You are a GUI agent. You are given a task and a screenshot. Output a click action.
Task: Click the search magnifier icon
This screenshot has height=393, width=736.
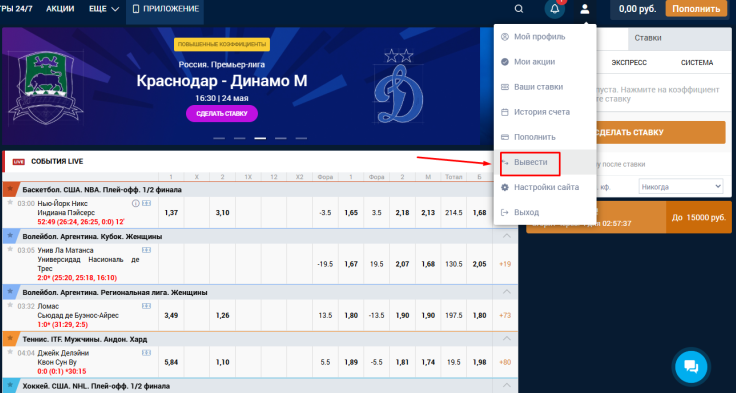tap(519, 9)
